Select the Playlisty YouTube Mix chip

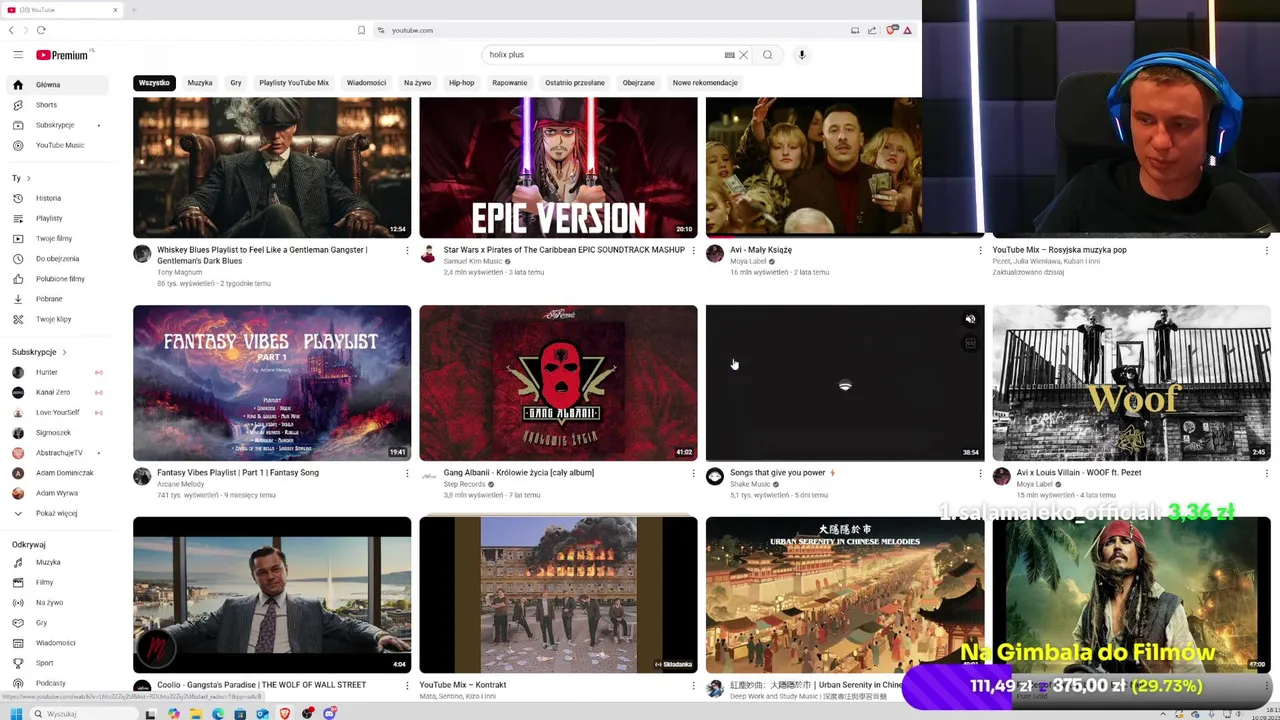(294, 83)
